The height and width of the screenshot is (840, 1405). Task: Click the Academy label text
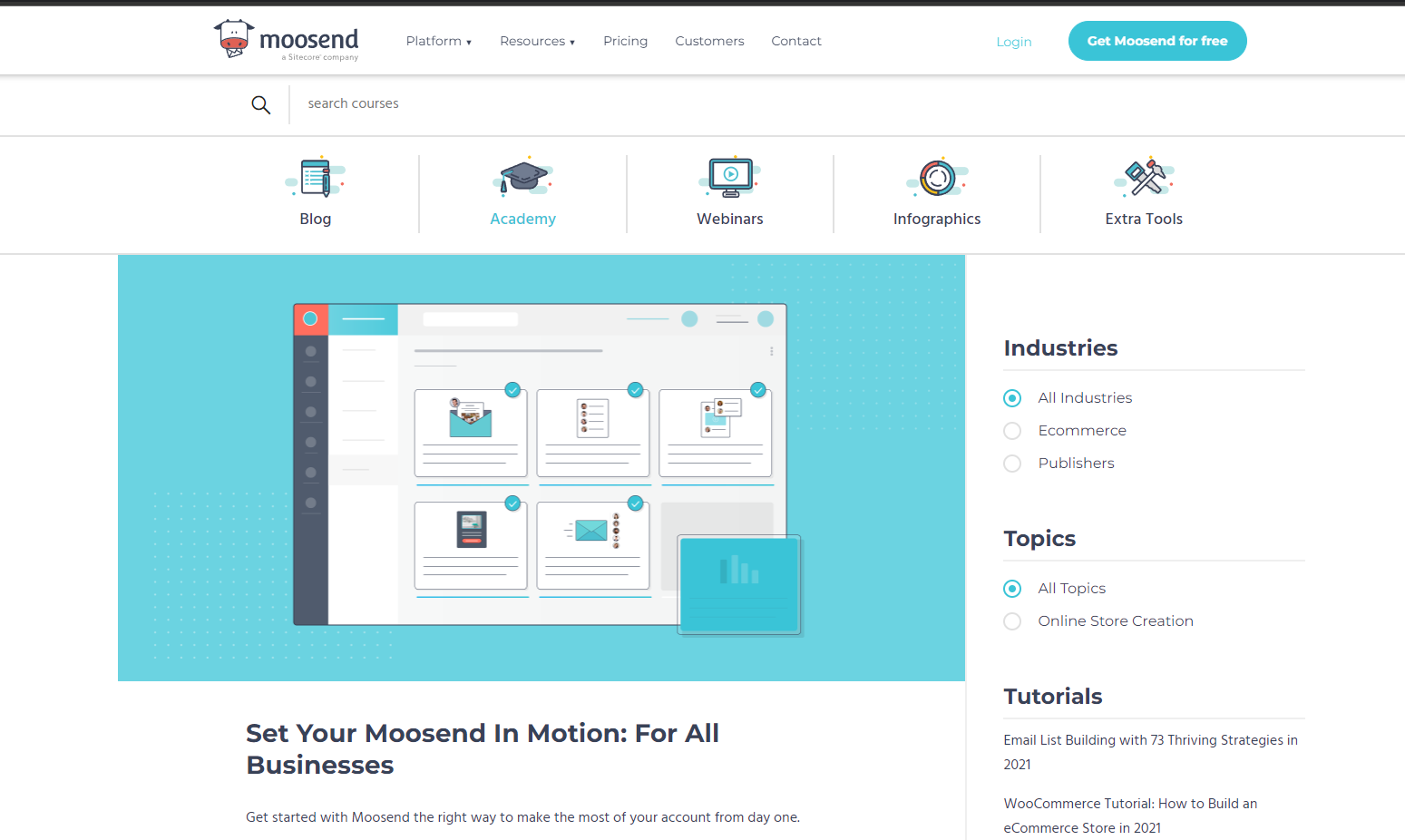(x=523, y=219)
